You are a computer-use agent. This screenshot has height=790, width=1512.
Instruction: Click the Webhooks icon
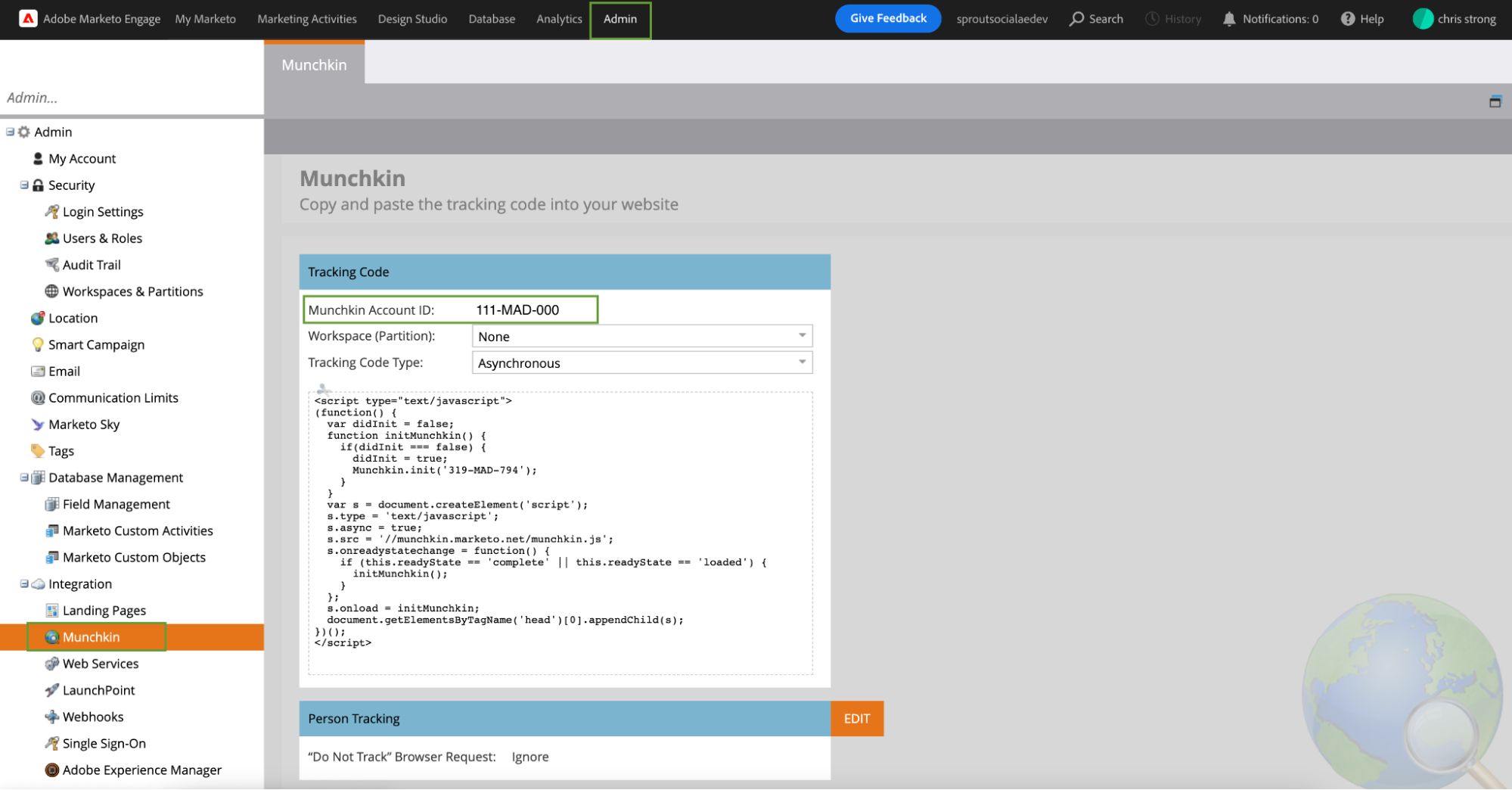[51, 716]
